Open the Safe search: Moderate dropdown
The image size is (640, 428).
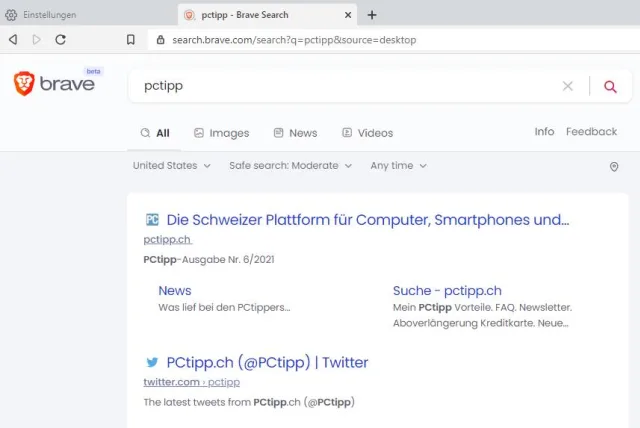point(290,166)
